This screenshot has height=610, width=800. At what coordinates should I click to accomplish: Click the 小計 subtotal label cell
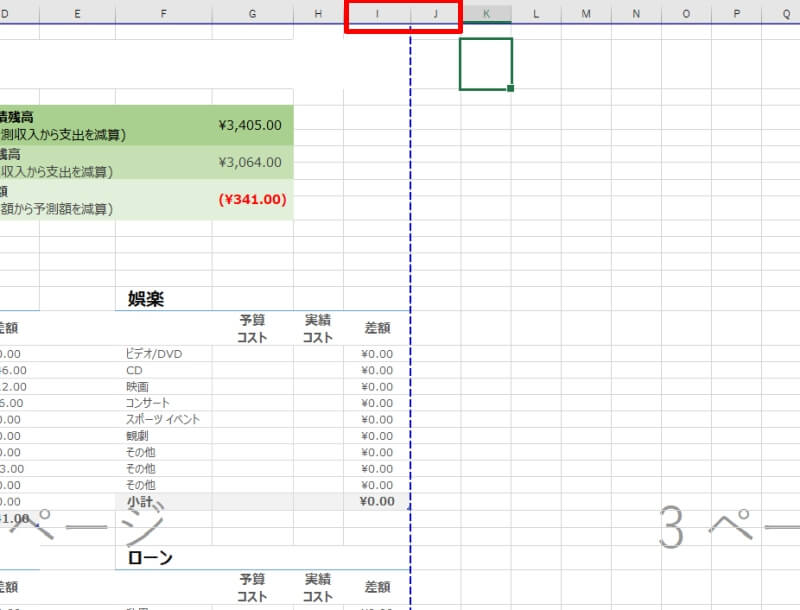144,501
